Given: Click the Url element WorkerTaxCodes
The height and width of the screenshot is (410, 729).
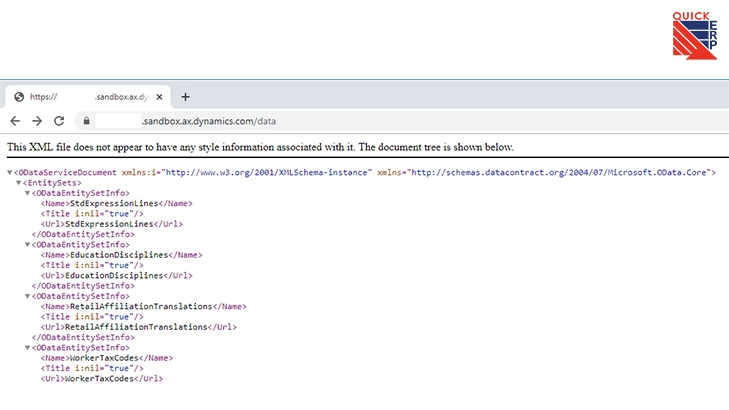Looking at the screenshot, I should coord(102,379).
